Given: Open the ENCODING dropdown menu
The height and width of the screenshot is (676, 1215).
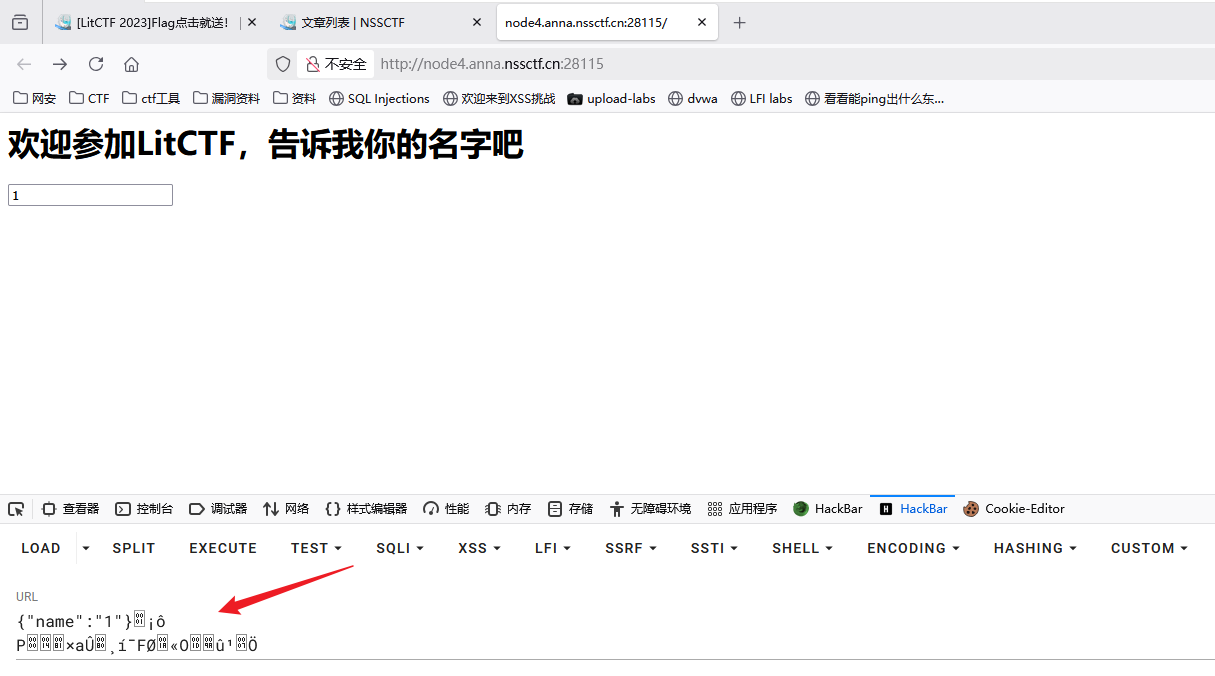Looking at the screenshot, I should click(911, 548).
